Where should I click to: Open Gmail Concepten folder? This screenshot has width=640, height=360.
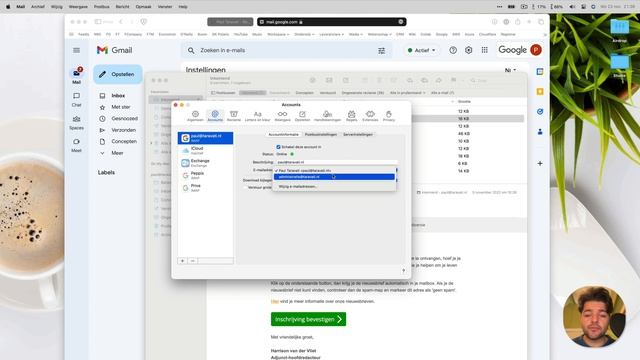tap(124, 141)
